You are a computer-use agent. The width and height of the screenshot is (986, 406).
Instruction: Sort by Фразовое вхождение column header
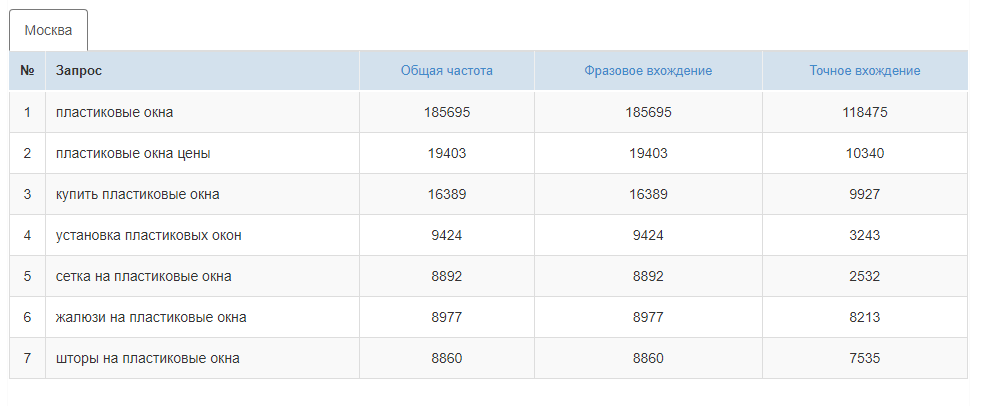[x=648, y=71]
